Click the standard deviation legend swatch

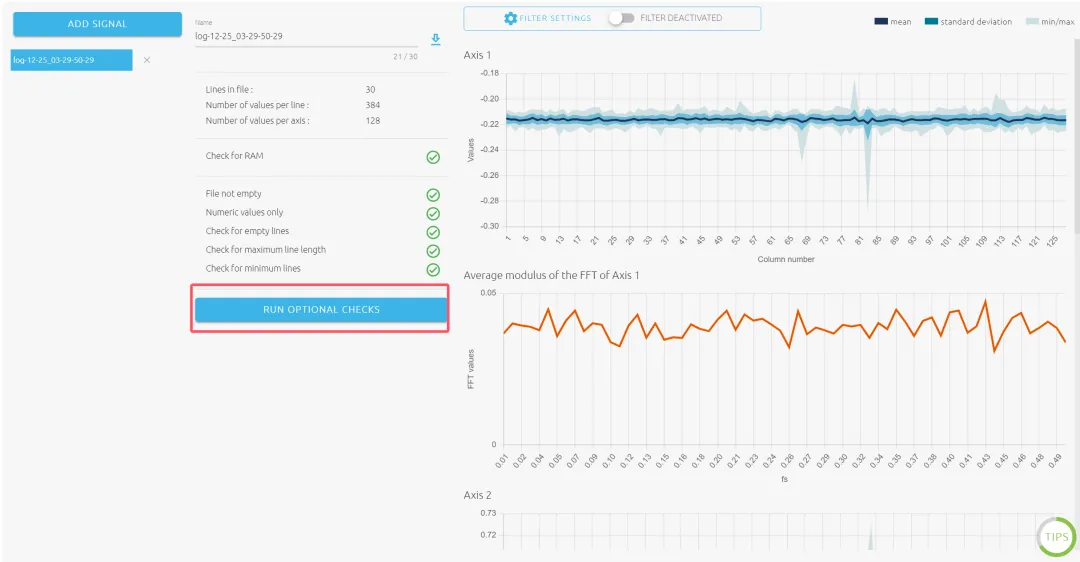click(x=931, y=21)
